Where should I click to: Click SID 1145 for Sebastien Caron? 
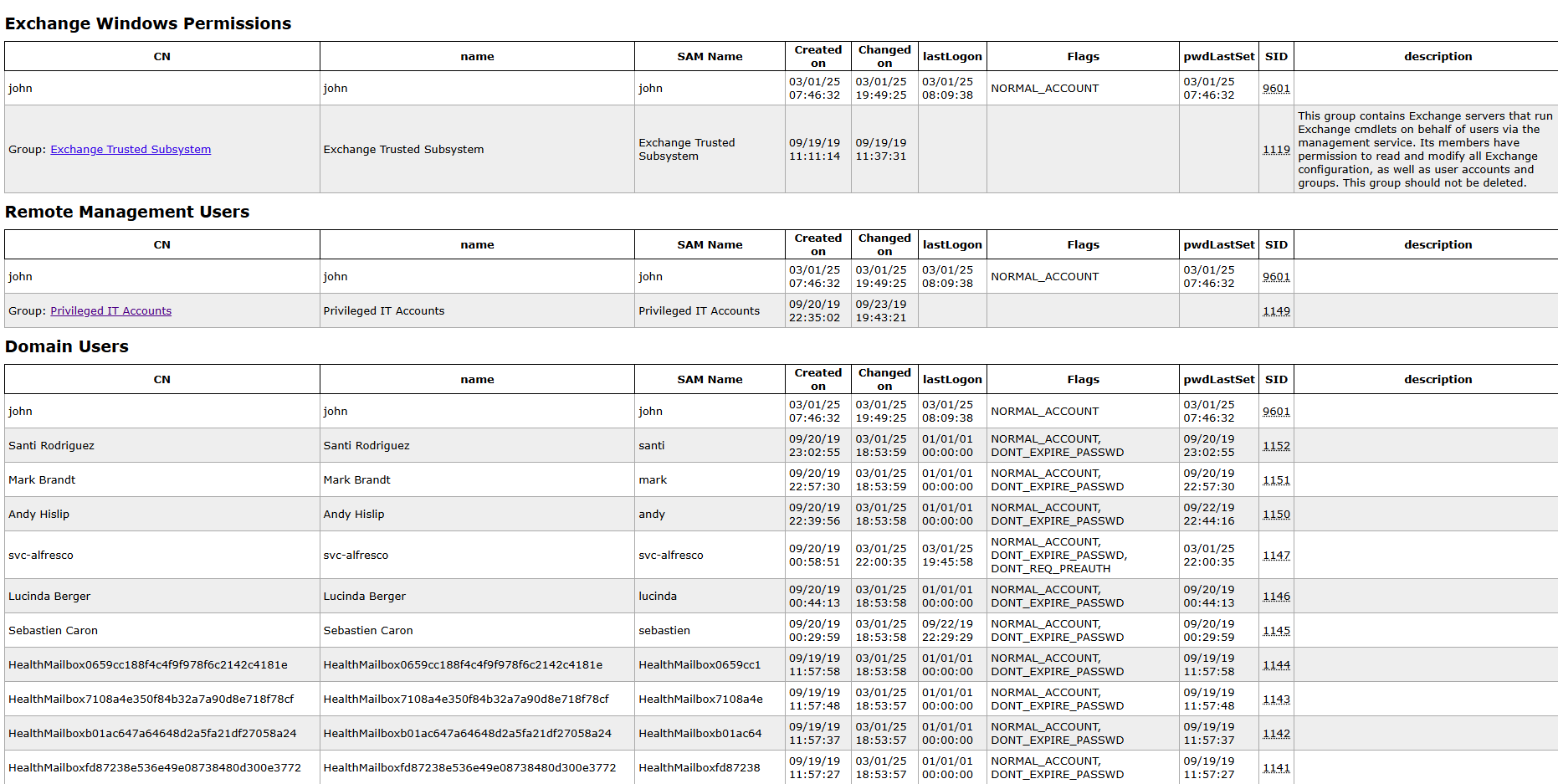1276,631
